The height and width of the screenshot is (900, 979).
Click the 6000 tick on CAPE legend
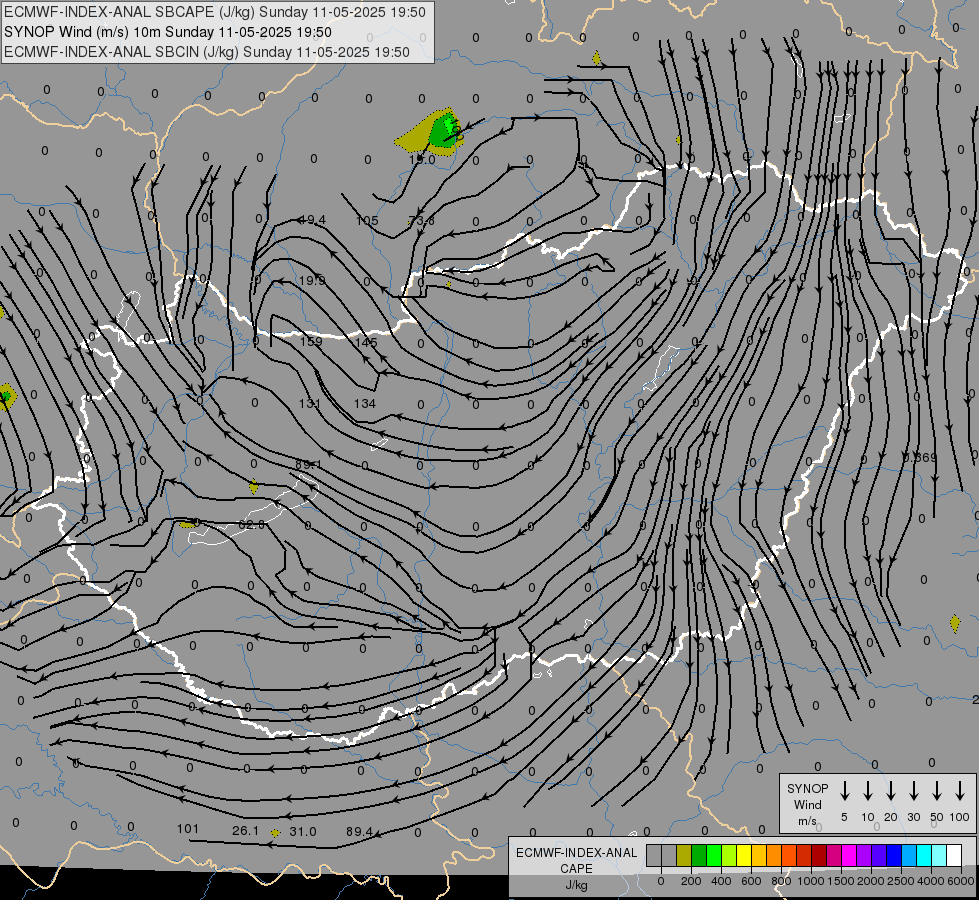pyautogui.click(x=961, y=881)
